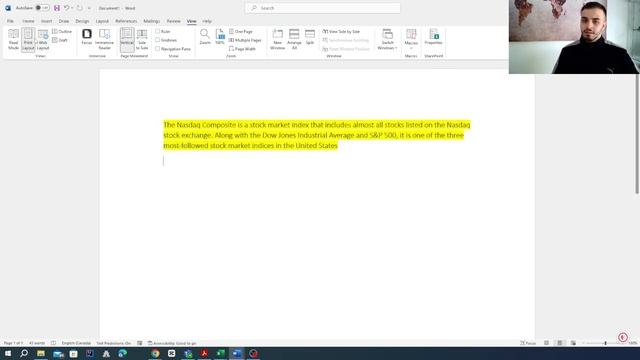
Task: Switch to the Review tab
Action: click(173, 21)
